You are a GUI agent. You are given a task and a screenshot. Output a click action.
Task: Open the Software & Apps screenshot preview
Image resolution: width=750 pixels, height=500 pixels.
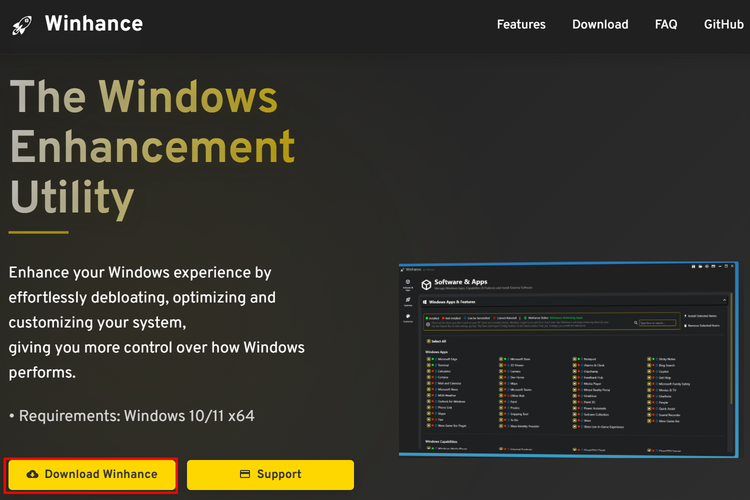[x=568, y=360]
